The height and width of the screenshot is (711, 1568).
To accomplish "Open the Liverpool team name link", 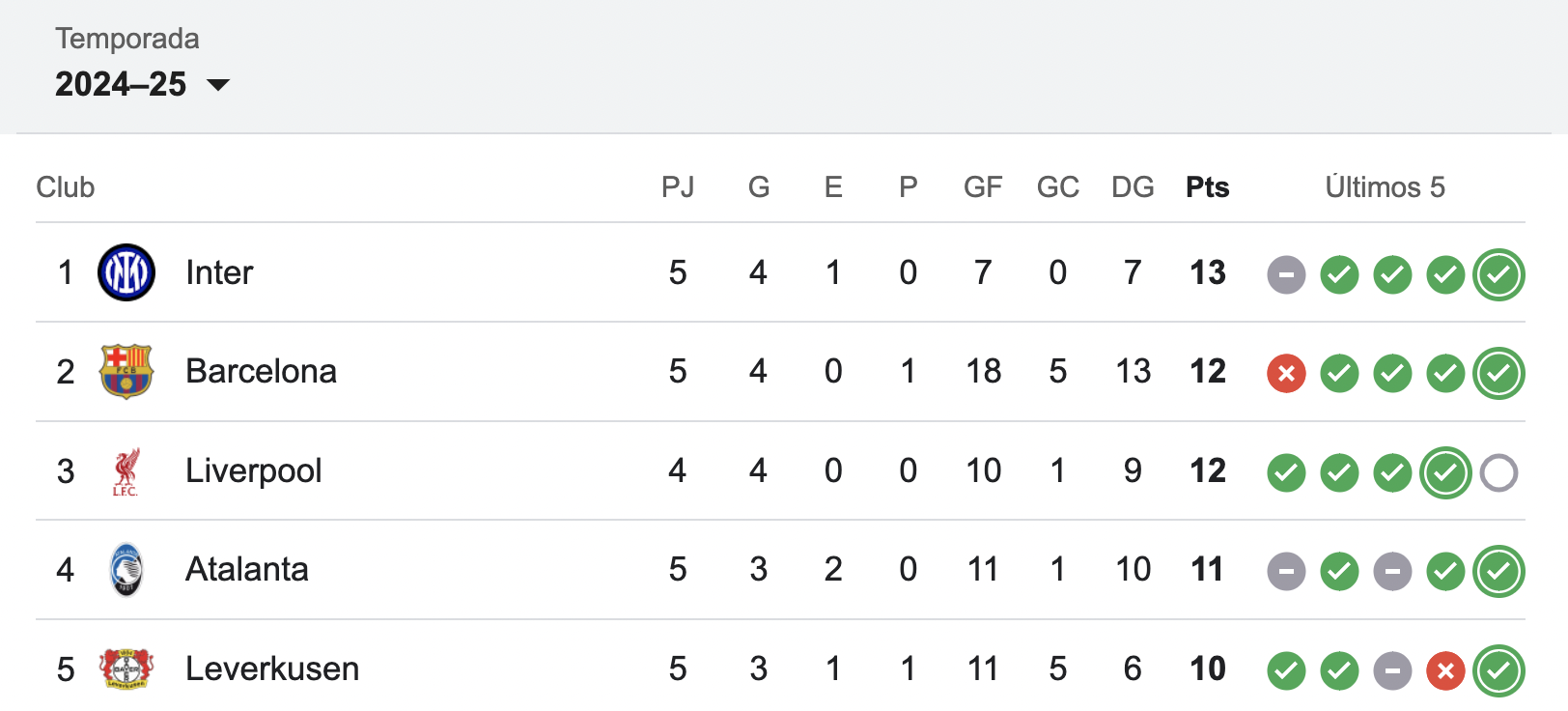I will click(253, 470).
